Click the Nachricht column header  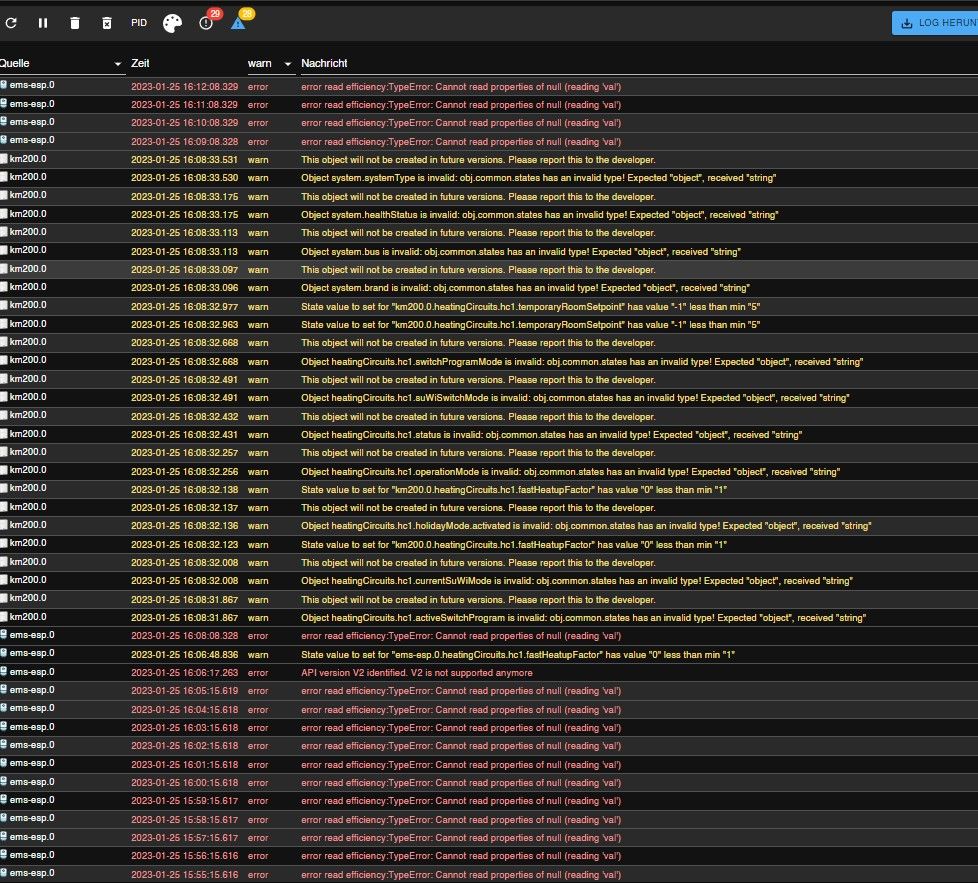click(x=324, y=63)
